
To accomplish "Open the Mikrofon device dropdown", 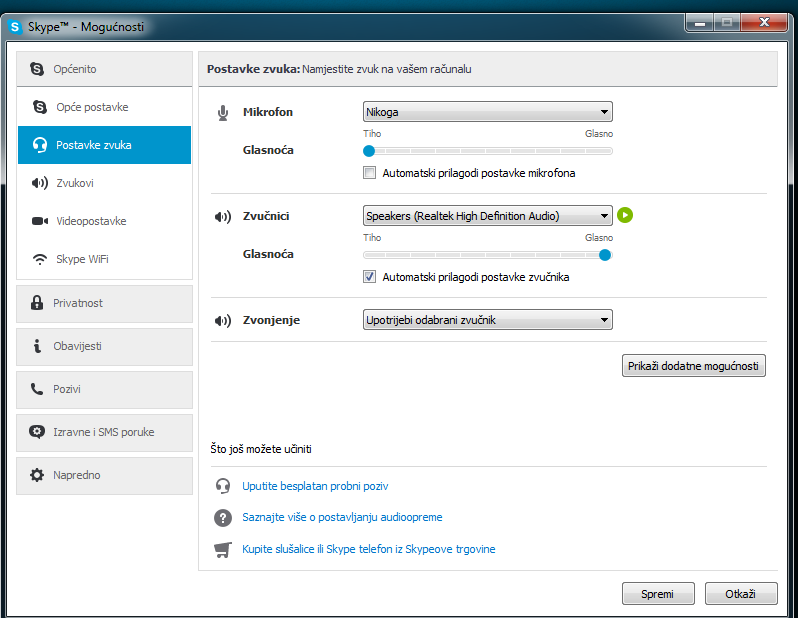I will click(x=487, y=112).
